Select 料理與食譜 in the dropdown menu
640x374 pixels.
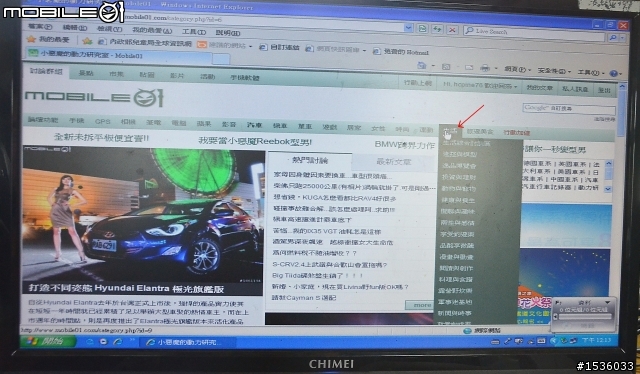456,279
